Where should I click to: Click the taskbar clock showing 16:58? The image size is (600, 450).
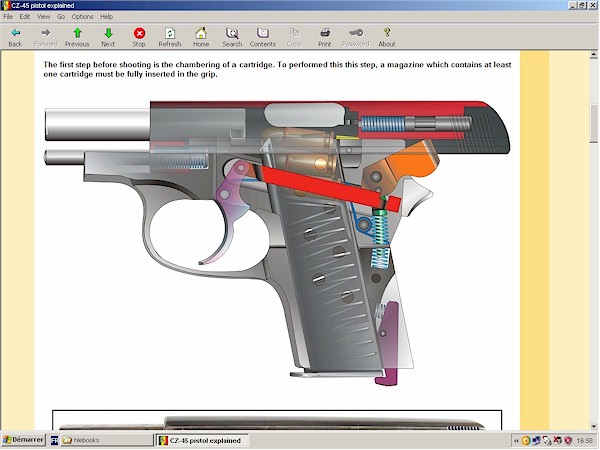(584, 441)
